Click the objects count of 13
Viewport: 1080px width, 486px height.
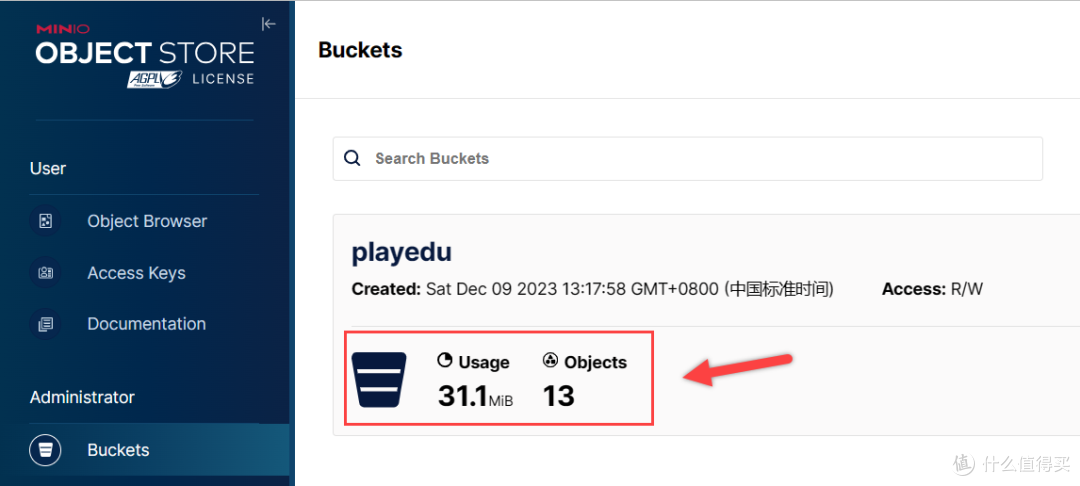point(558,396)
